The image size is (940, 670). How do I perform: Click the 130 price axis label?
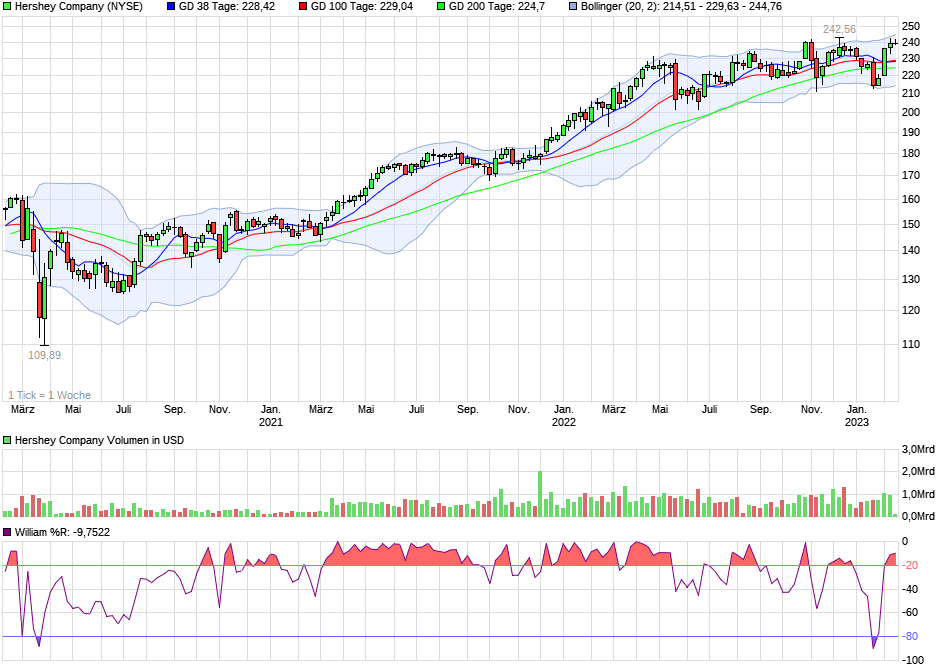pyautogui.click(x=911, y=279)
